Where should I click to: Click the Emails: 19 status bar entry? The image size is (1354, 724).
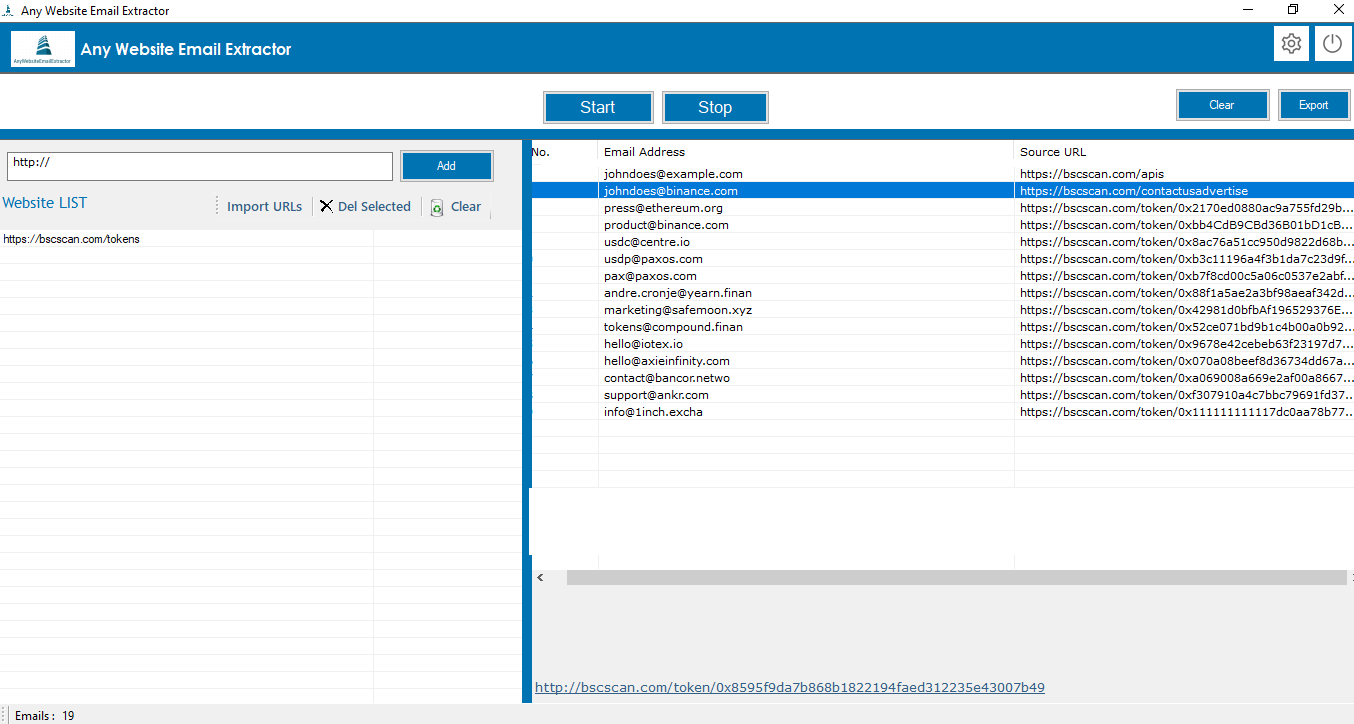pos(44,716)
